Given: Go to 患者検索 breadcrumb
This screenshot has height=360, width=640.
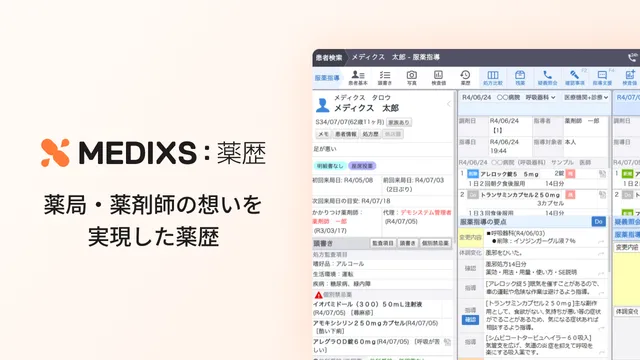Looking at the screenshot, I should (x=329, y=58).
